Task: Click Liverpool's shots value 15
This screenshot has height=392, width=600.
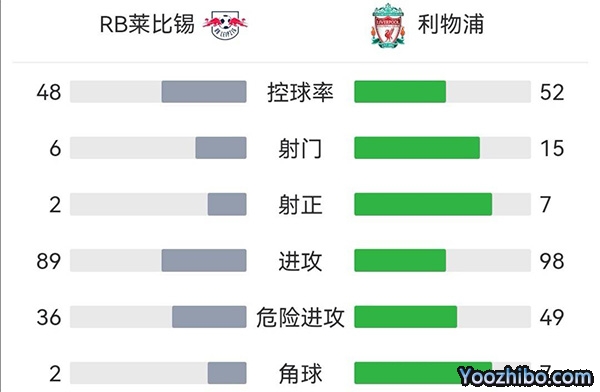Action: coord(552,148)
